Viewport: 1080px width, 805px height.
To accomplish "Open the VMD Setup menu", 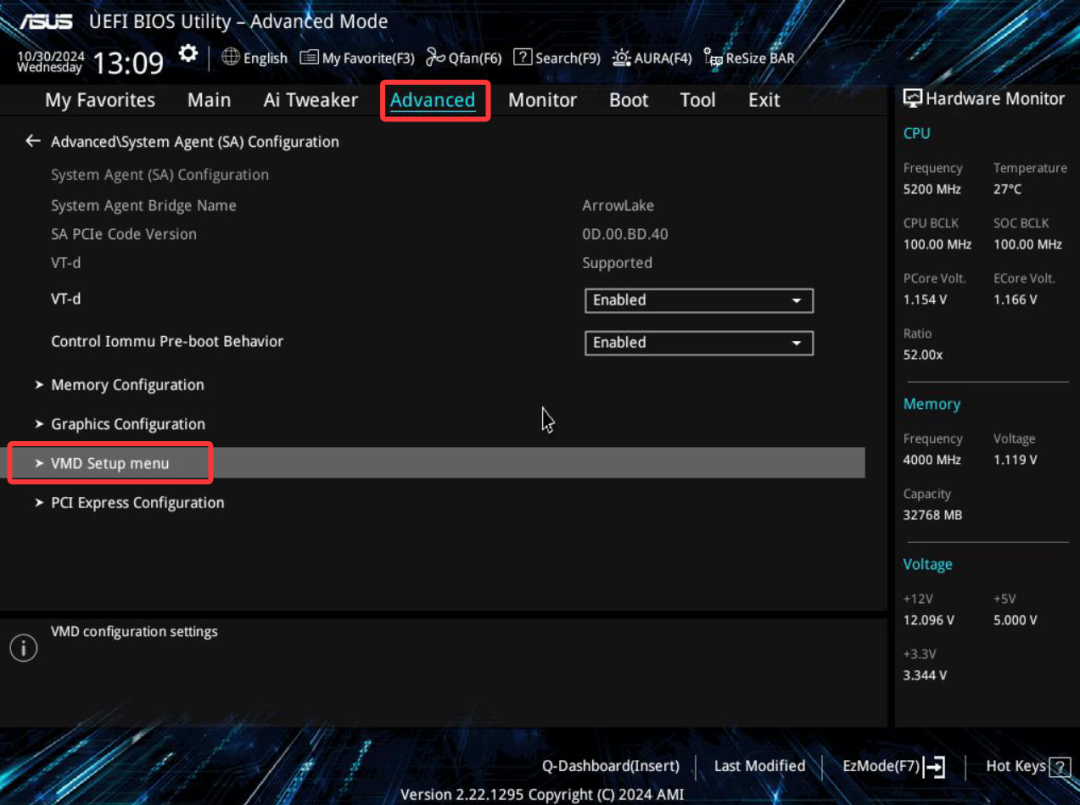I will tap(110, 463).
